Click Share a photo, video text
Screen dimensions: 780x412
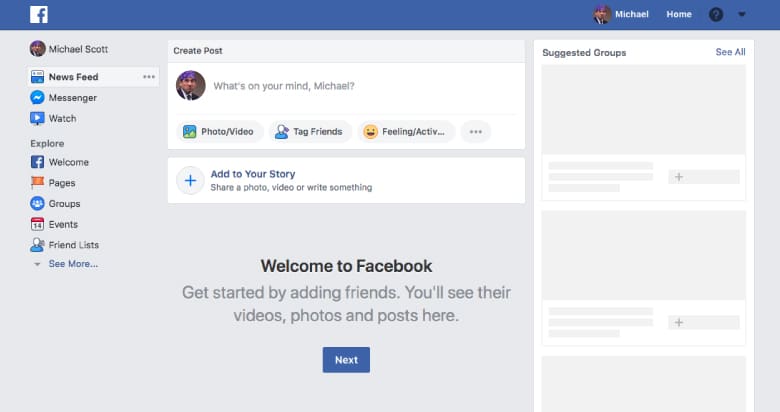pyautogui.click(x=291, y=187)
